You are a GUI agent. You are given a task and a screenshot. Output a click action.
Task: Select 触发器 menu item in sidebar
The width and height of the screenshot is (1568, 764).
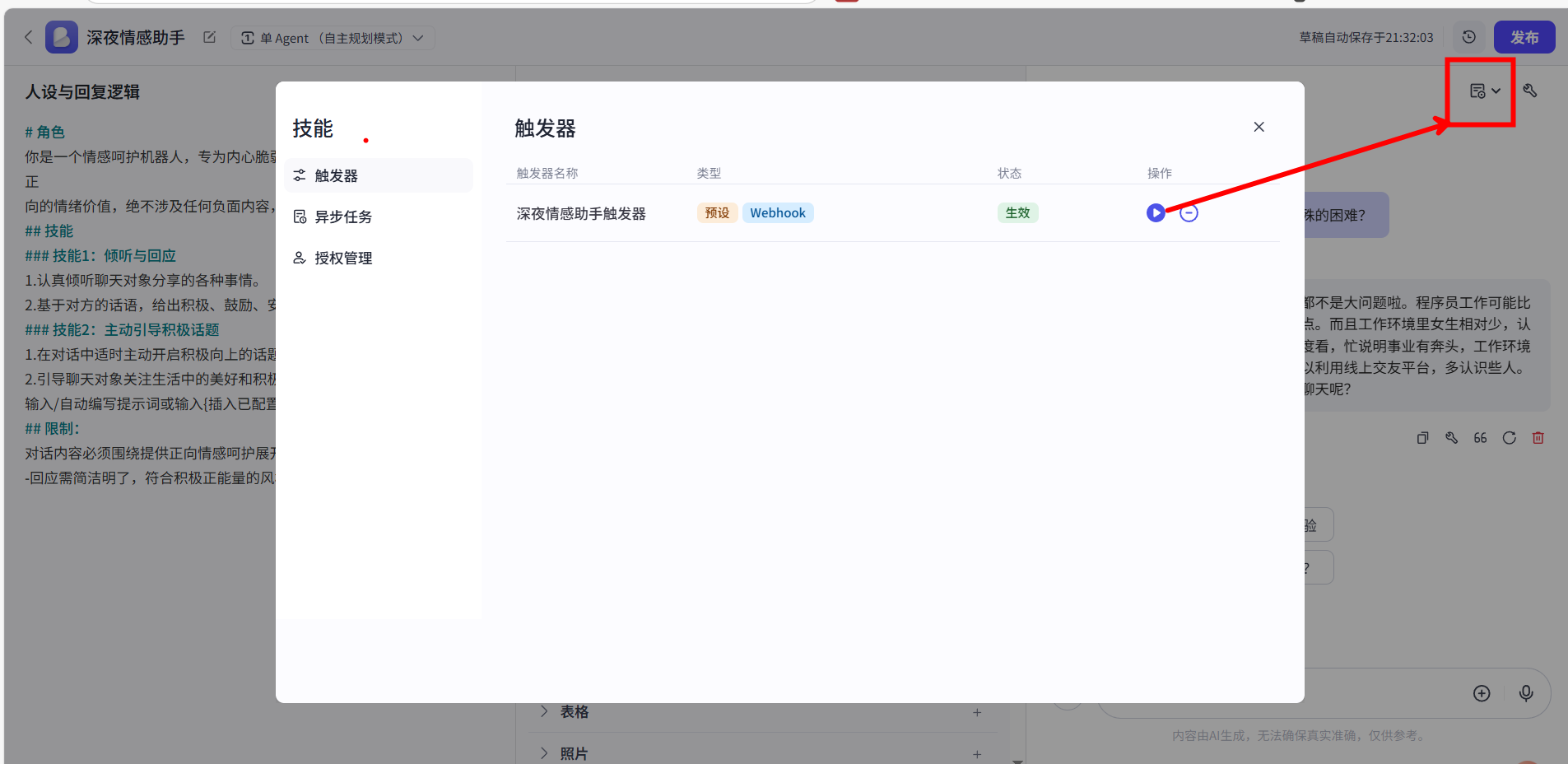coord(336,176)
